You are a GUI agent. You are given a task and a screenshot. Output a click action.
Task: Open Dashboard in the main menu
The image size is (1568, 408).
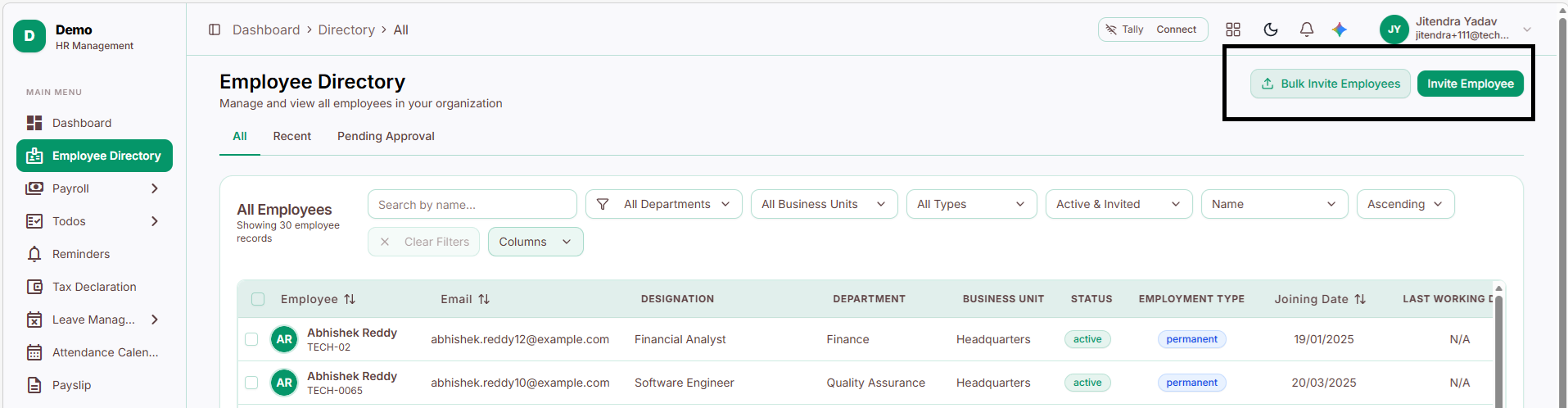tap(94, 123)
